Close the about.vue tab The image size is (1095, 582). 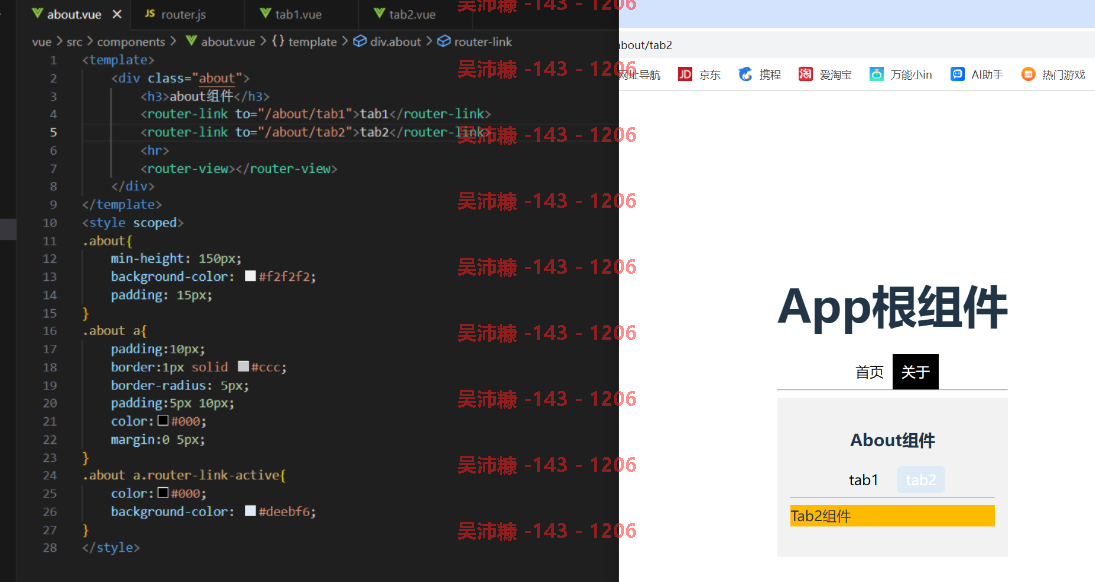point(117,14)
